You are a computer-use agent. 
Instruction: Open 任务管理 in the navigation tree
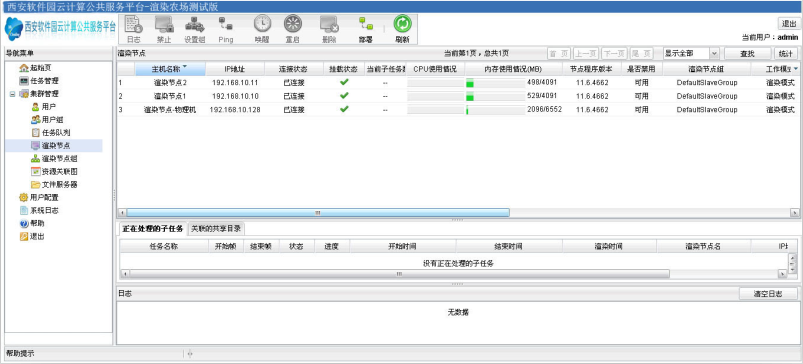pyautogui.click(x=39, y=81)
